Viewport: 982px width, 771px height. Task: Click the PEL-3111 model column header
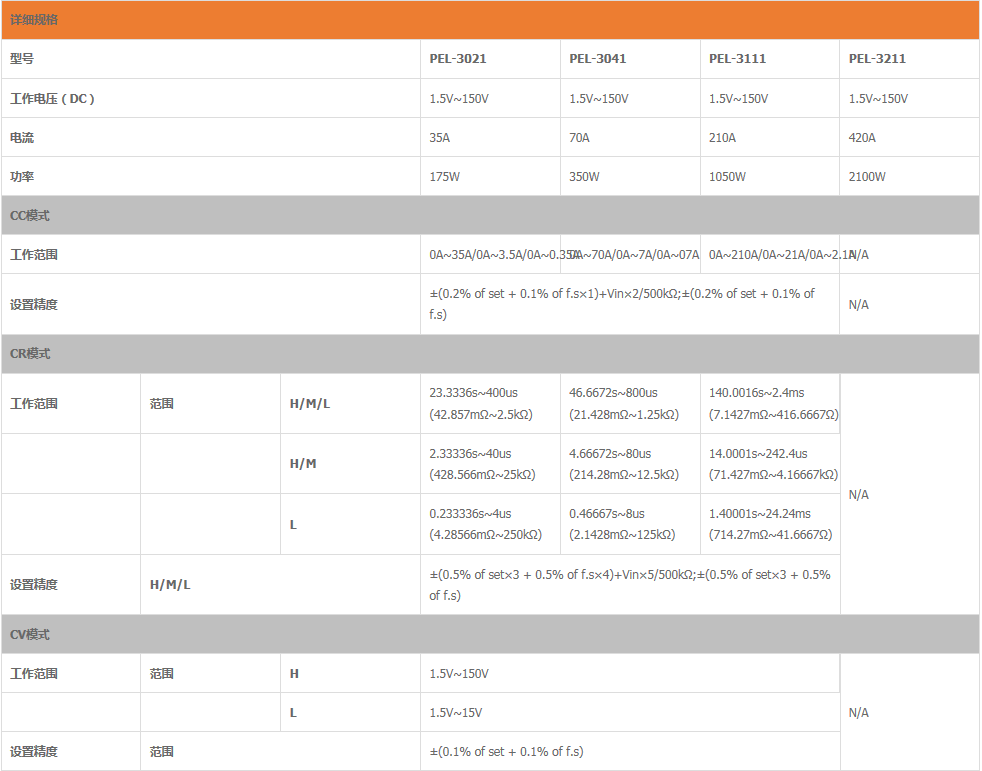tap(738, 59)
